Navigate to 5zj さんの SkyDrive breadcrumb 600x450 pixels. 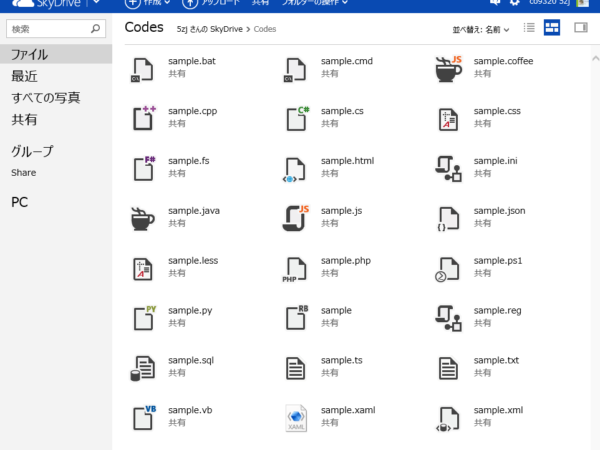click(x=210, y=29)
